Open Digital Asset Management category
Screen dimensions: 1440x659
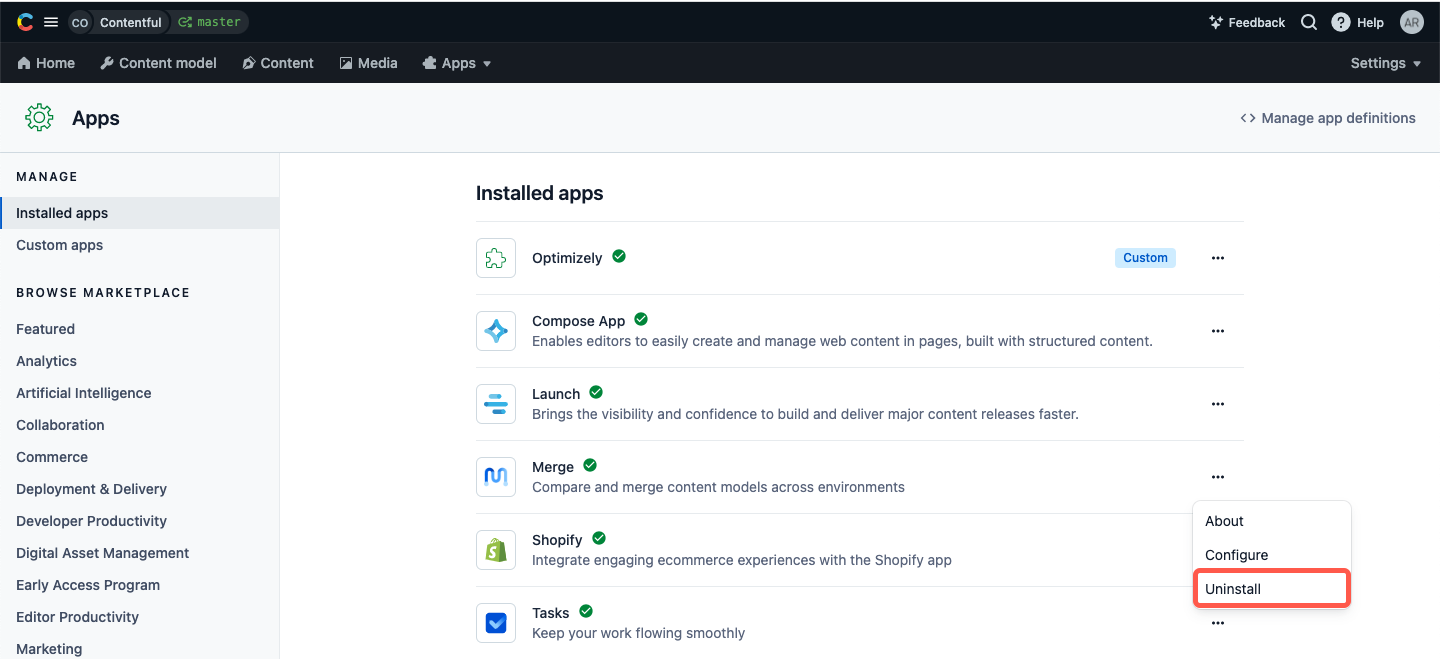tap(102, 553)
